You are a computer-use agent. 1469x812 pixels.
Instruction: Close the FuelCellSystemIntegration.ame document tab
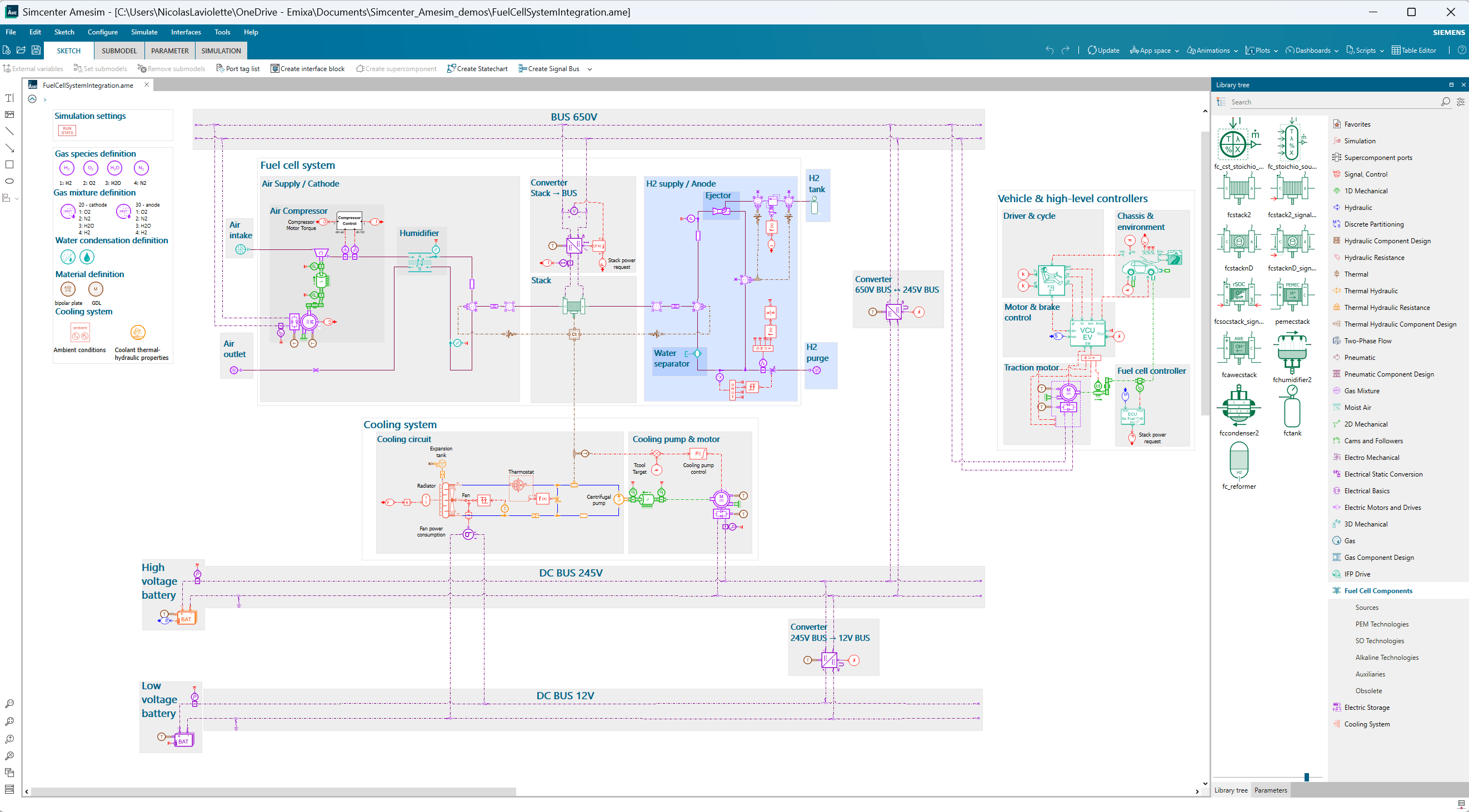click(x=147, y=84)
